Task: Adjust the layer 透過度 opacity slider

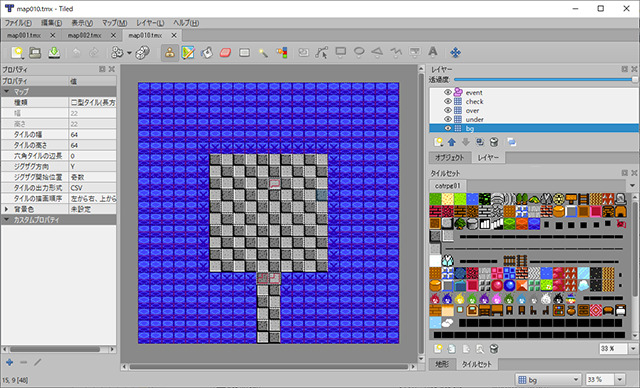Action: coord(545,80)
